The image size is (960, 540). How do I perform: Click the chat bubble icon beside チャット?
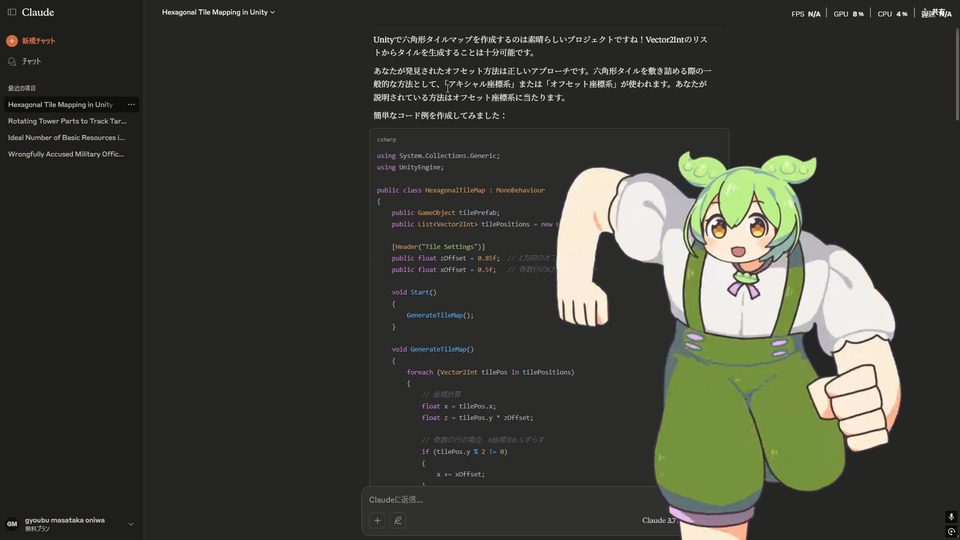click(12, 61)
